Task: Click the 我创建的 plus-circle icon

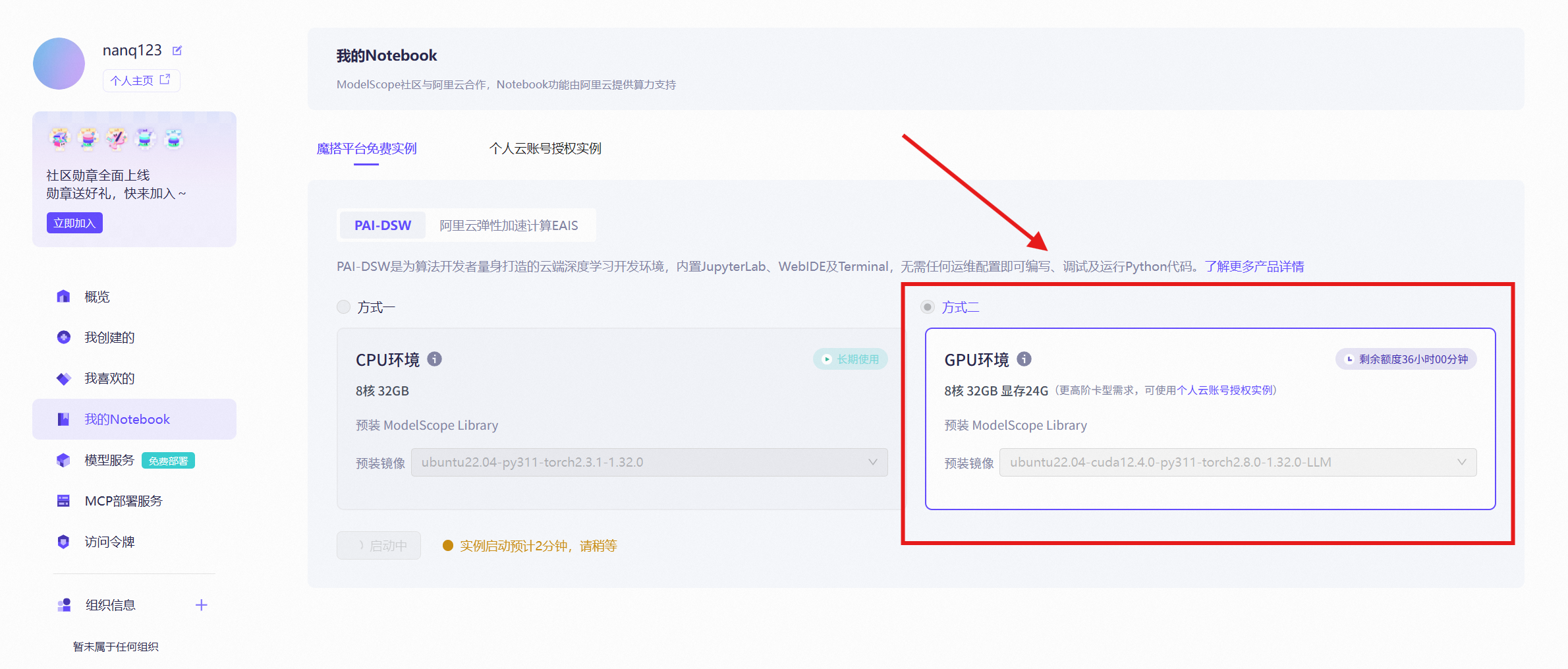Action: tap(63, 337)
